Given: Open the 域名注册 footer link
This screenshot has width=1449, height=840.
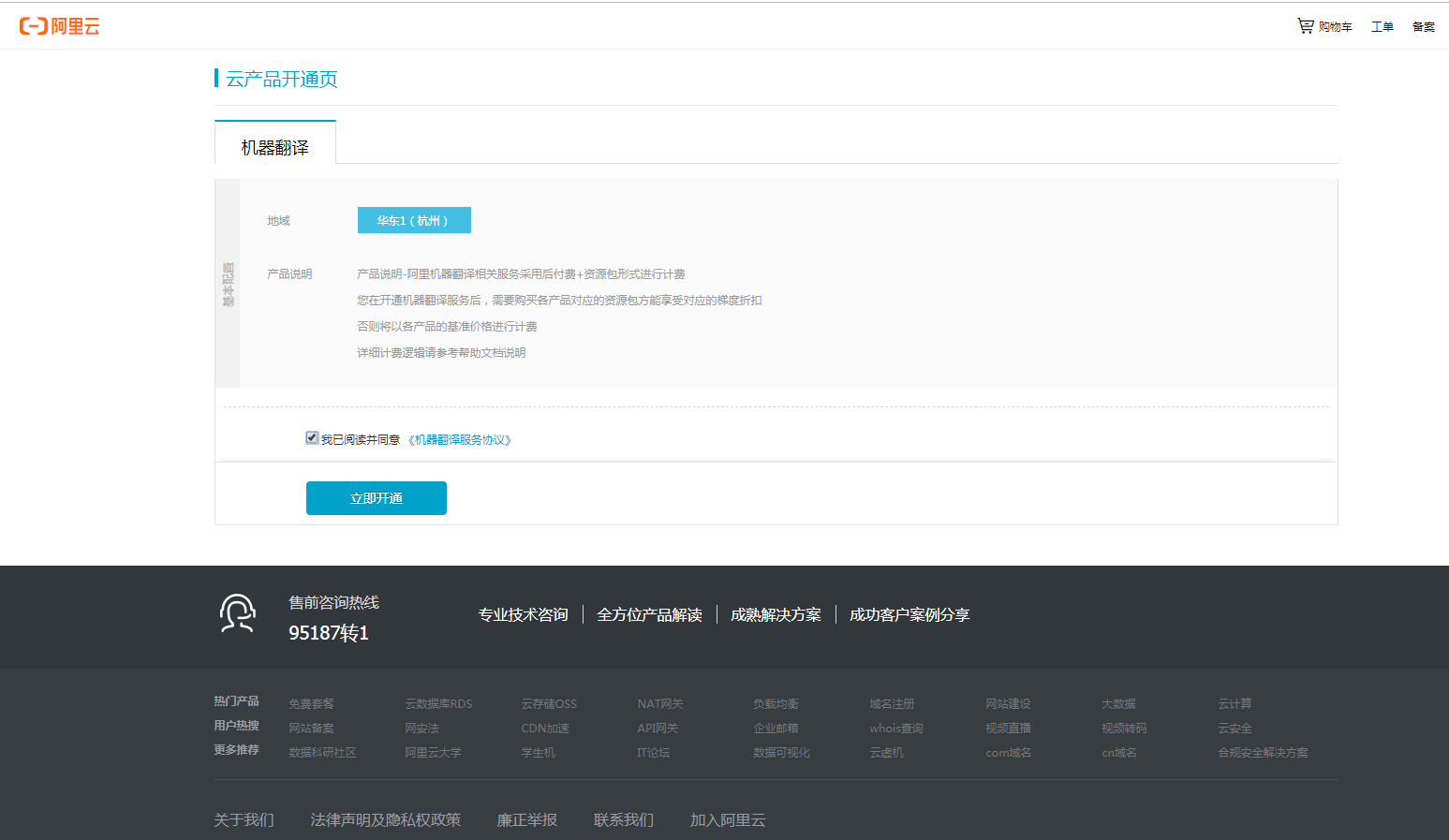Looking at the screenshot, I should point(893,703).
